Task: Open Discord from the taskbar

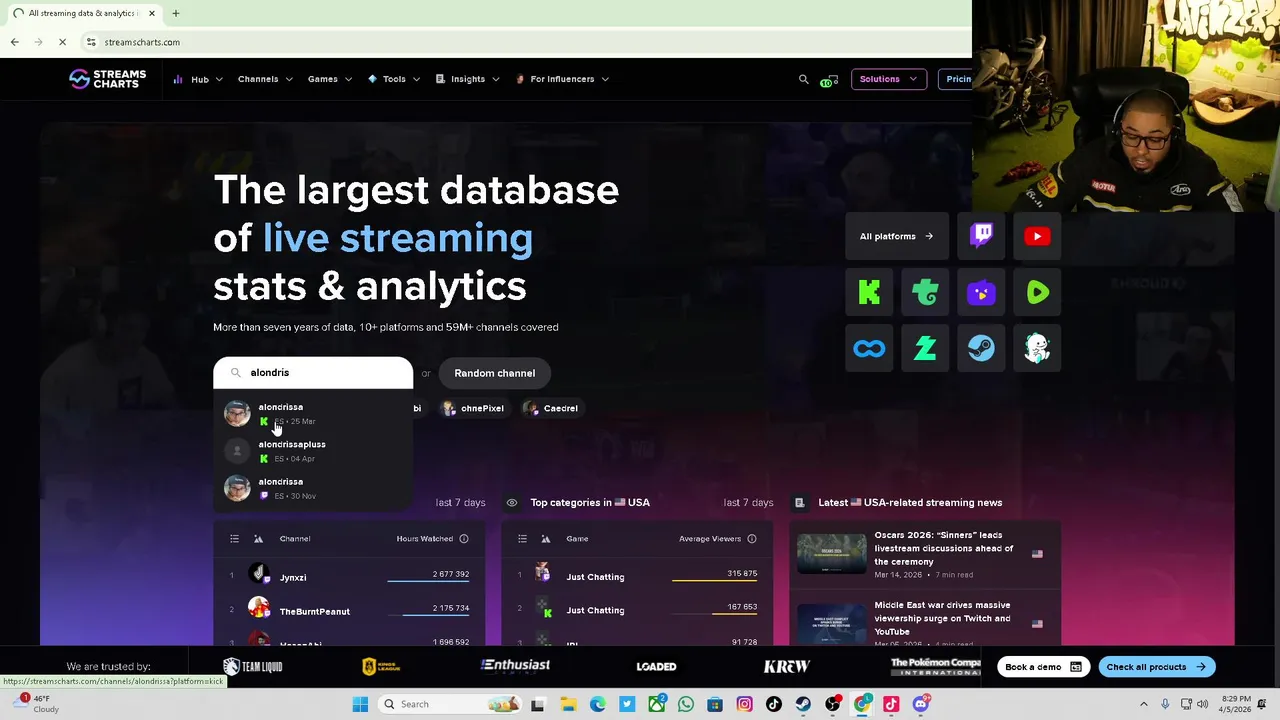Action: [x=921, y=704]
